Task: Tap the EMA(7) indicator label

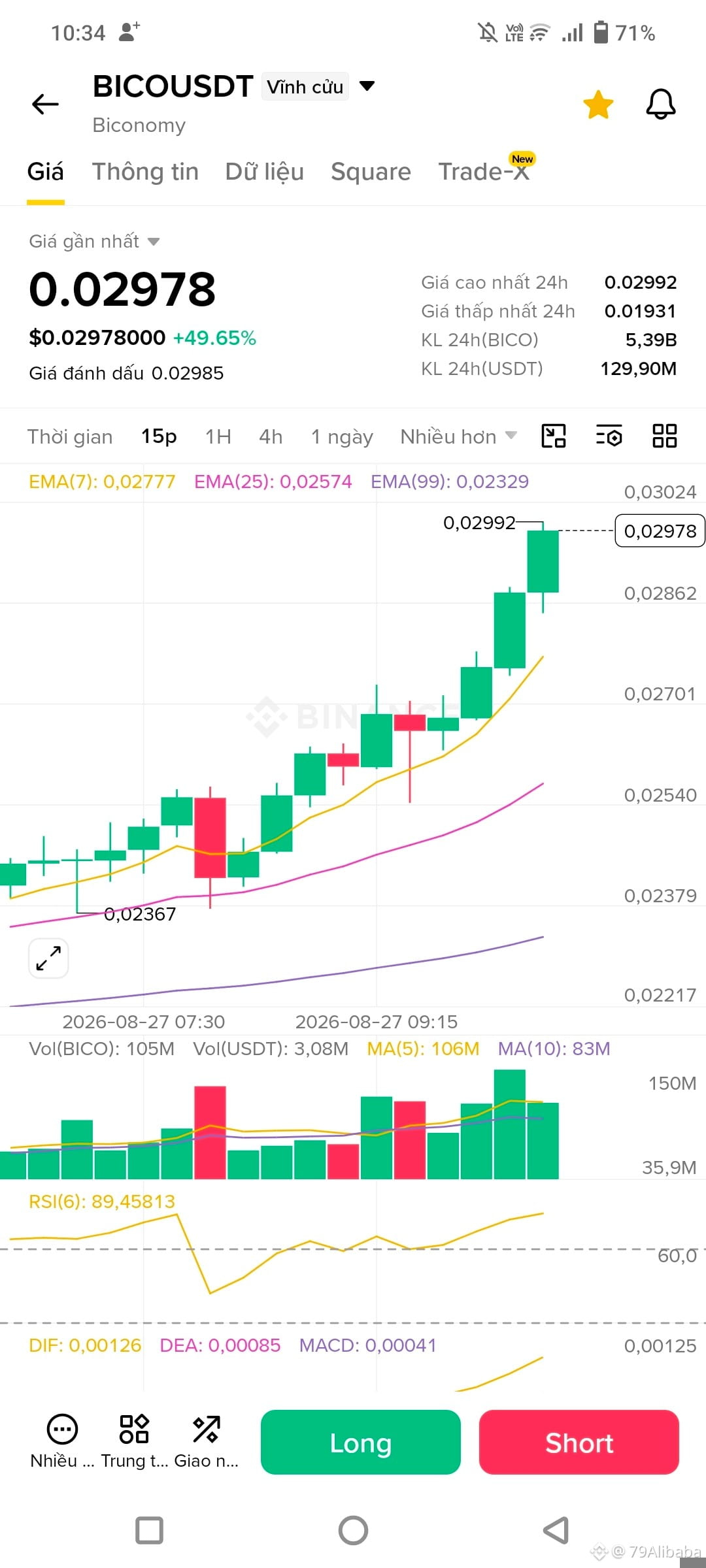Action: [x=102, y=482]
